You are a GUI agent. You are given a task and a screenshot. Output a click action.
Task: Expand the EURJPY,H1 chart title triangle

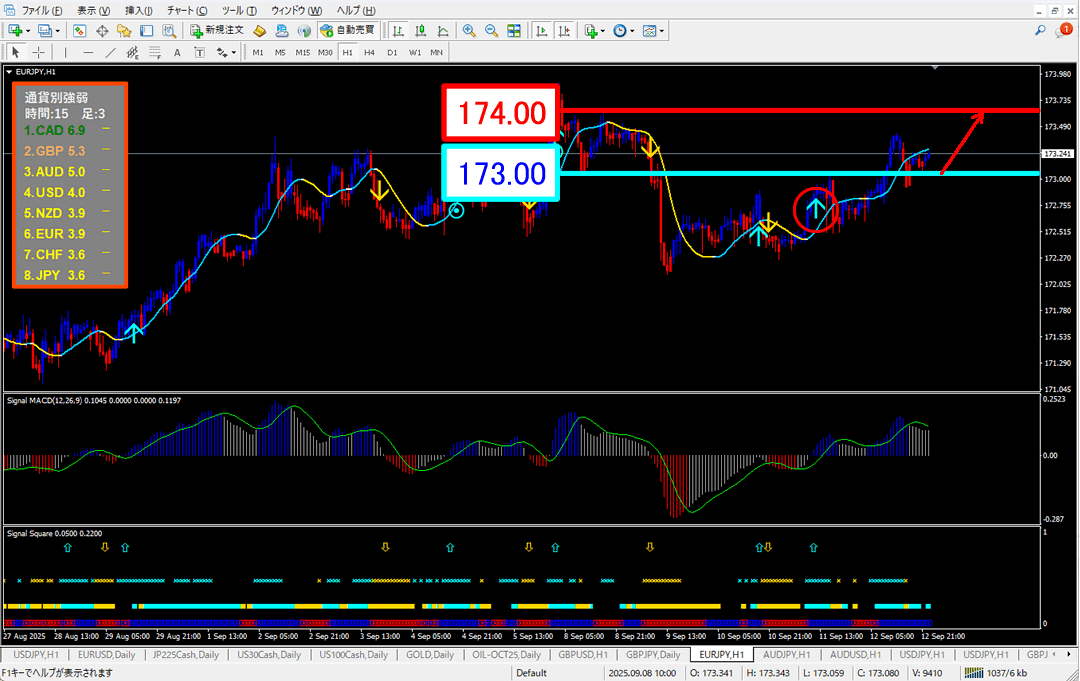click(9, 72)
